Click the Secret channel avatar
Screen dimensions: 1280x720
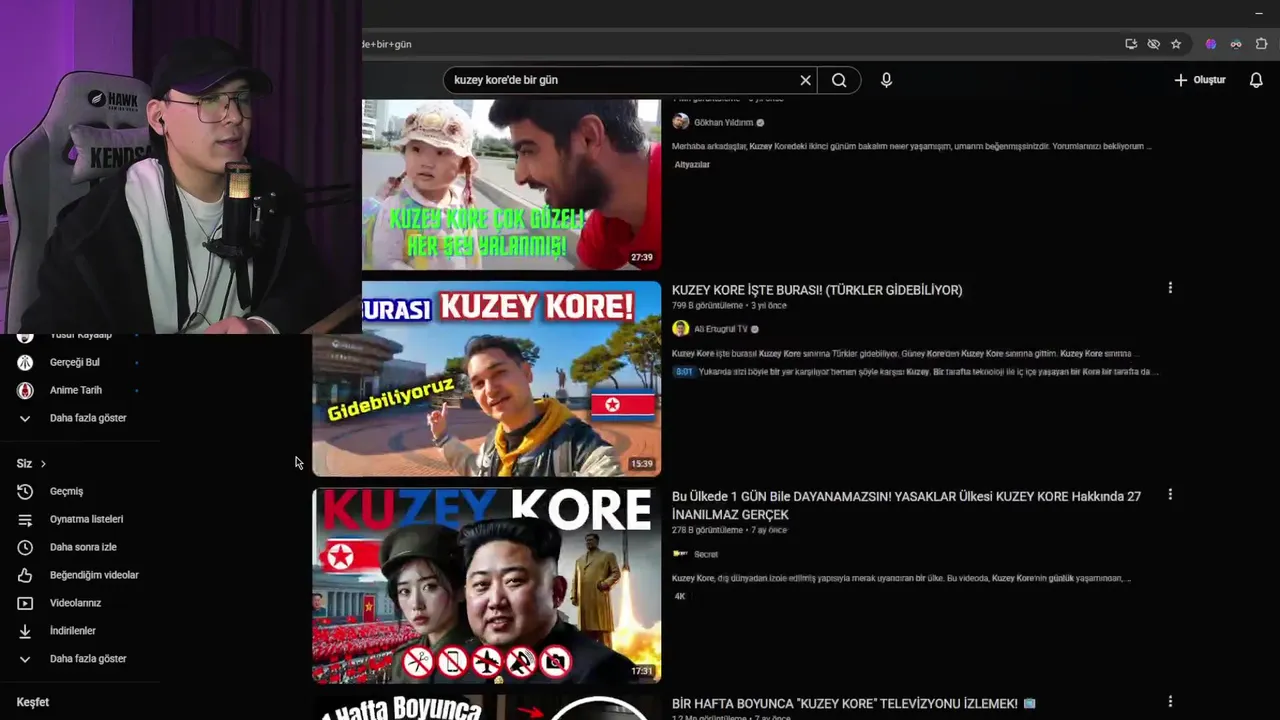click(x=681, y=553)
